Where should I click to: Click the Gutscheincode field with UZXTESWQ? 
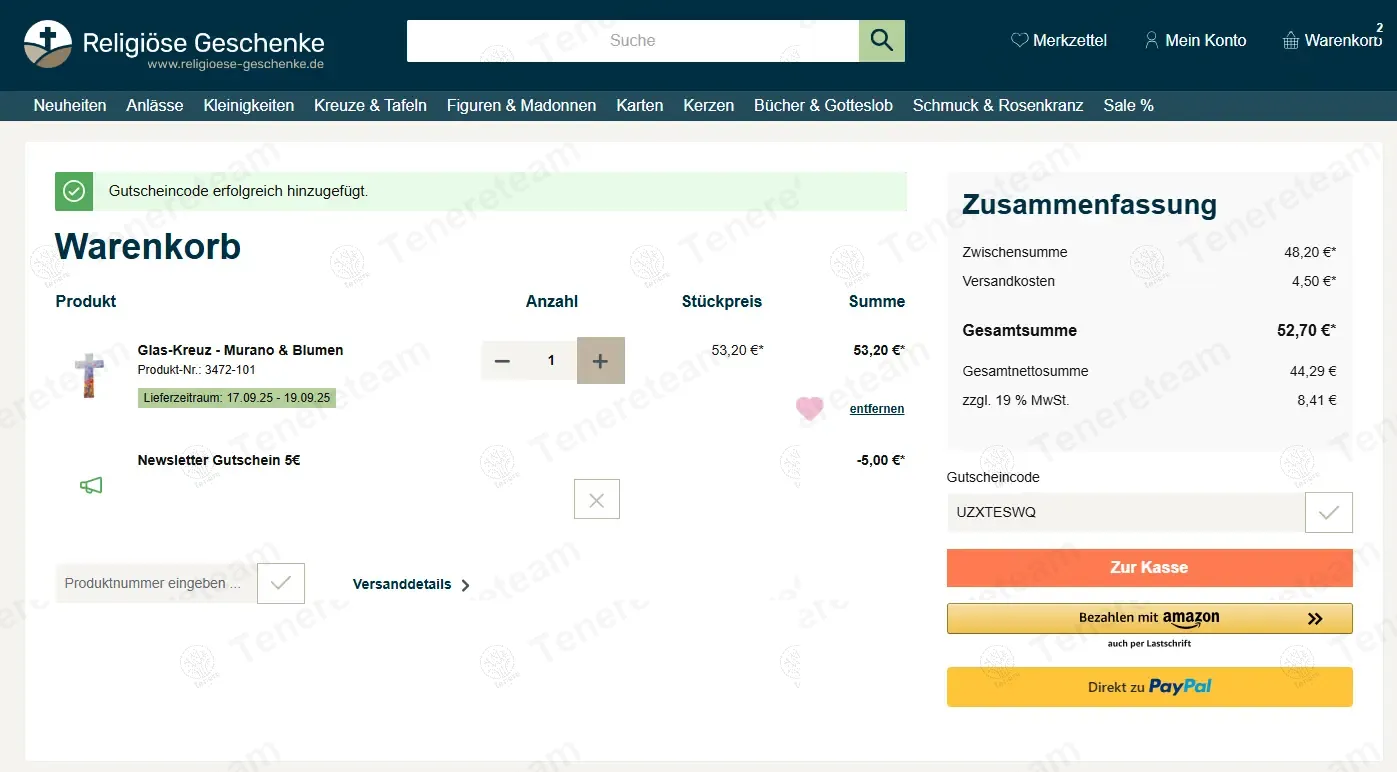click(x=1126, y=512)
